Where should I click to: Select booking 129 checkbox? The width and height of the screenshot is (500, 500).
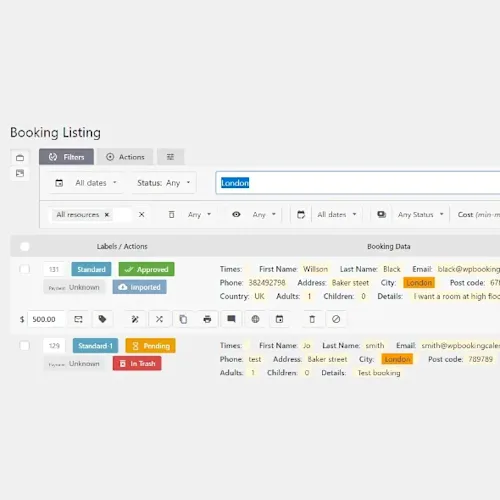[x=25, y=345]
